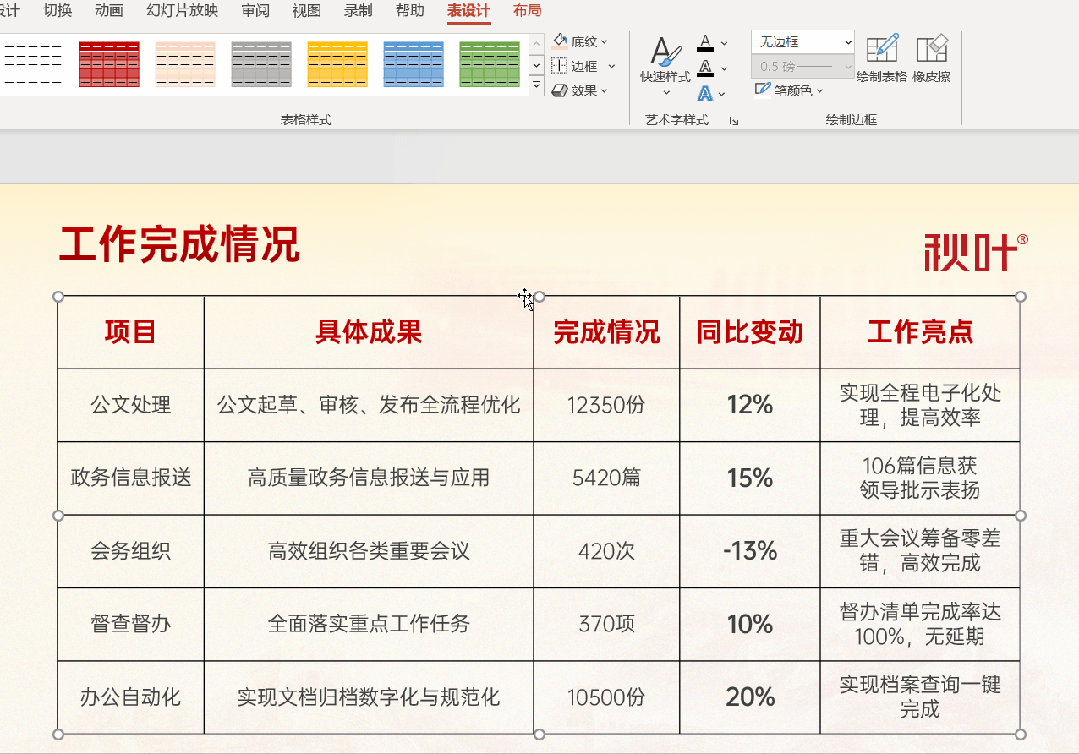1079x754 pixels.
Task: Click the Effects (效果) icon
Action: 560,90
